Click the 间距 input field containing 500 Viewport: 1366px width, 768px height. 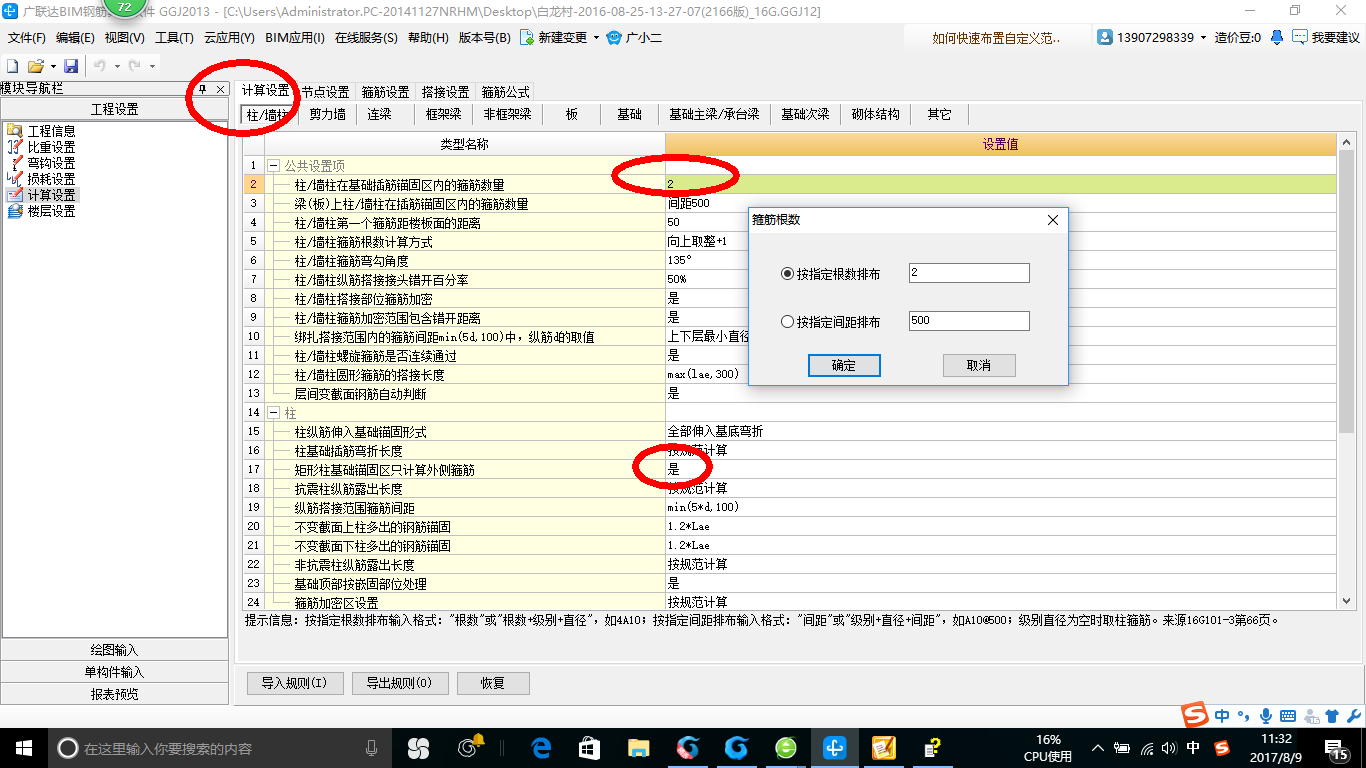(969, 321)
